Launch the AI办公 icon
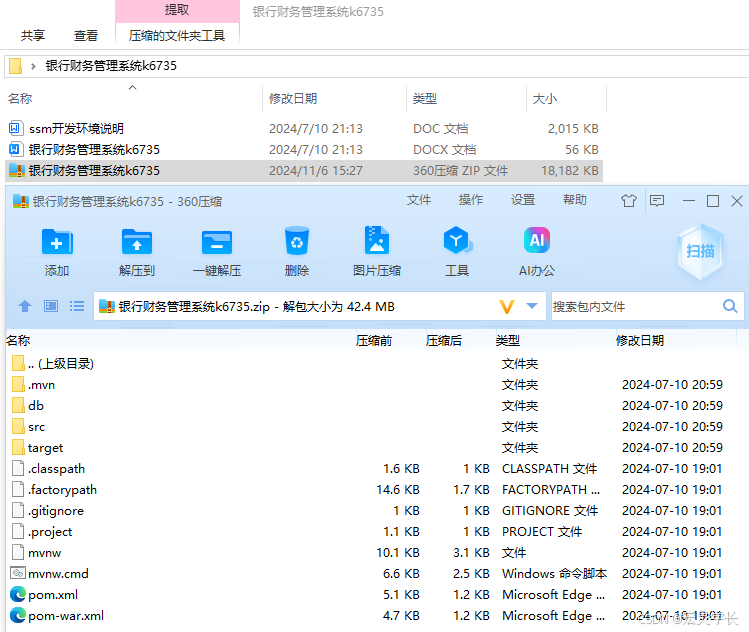 coord(537,240)
